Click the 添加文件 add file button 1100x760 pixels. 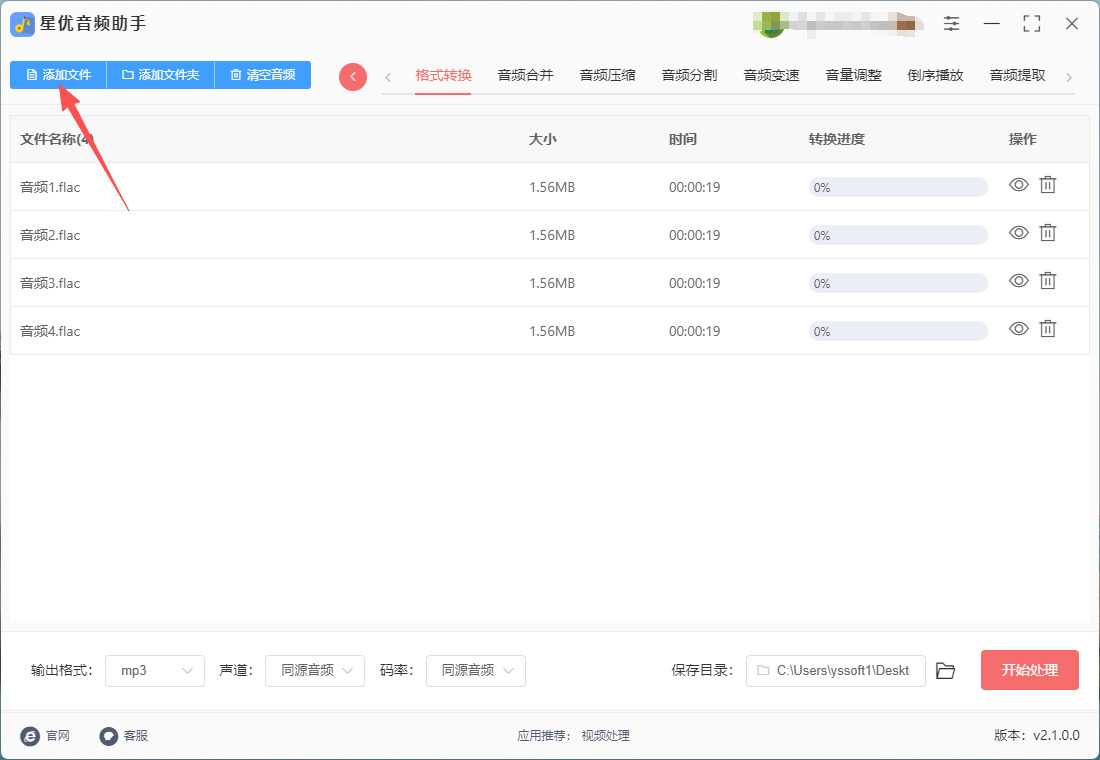point(58,75)
